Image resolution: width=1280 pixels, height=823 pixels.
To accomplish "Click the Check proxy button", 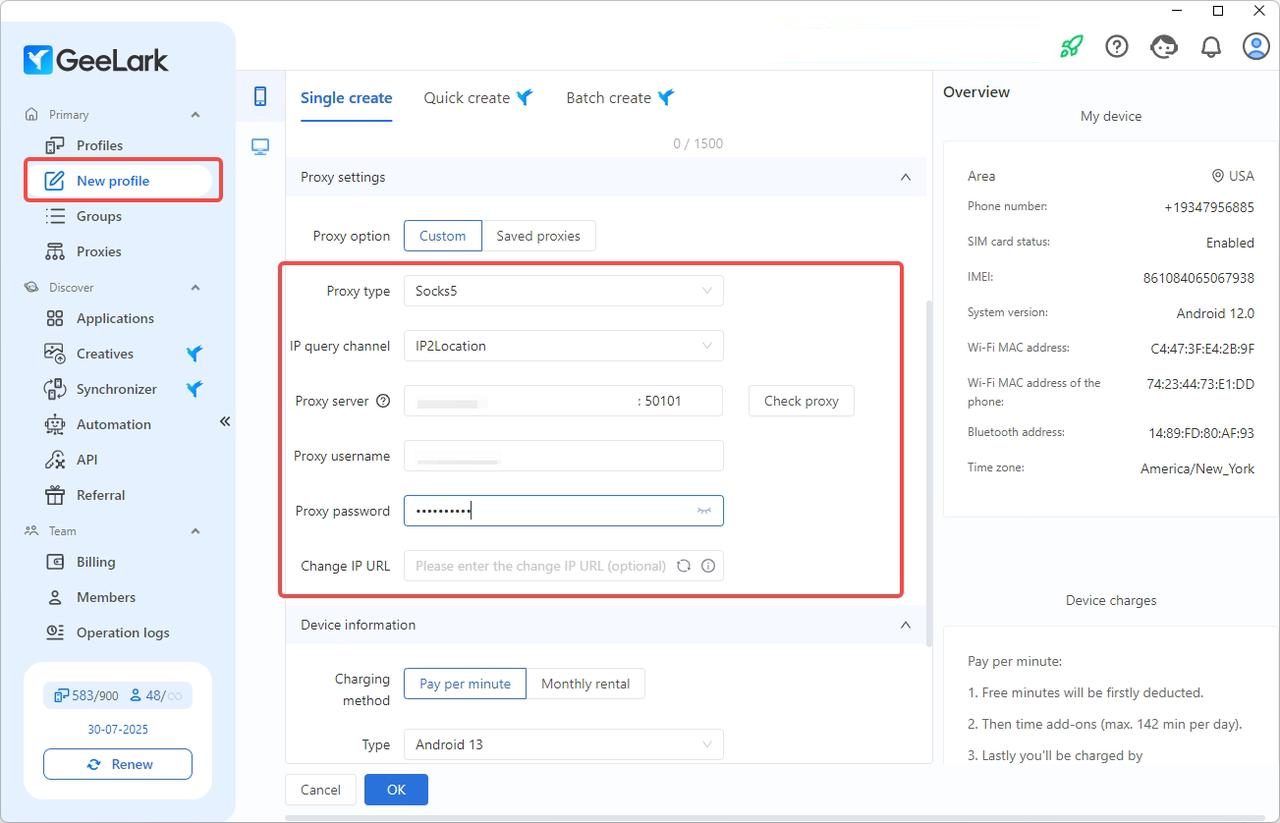I will point(801,401).
